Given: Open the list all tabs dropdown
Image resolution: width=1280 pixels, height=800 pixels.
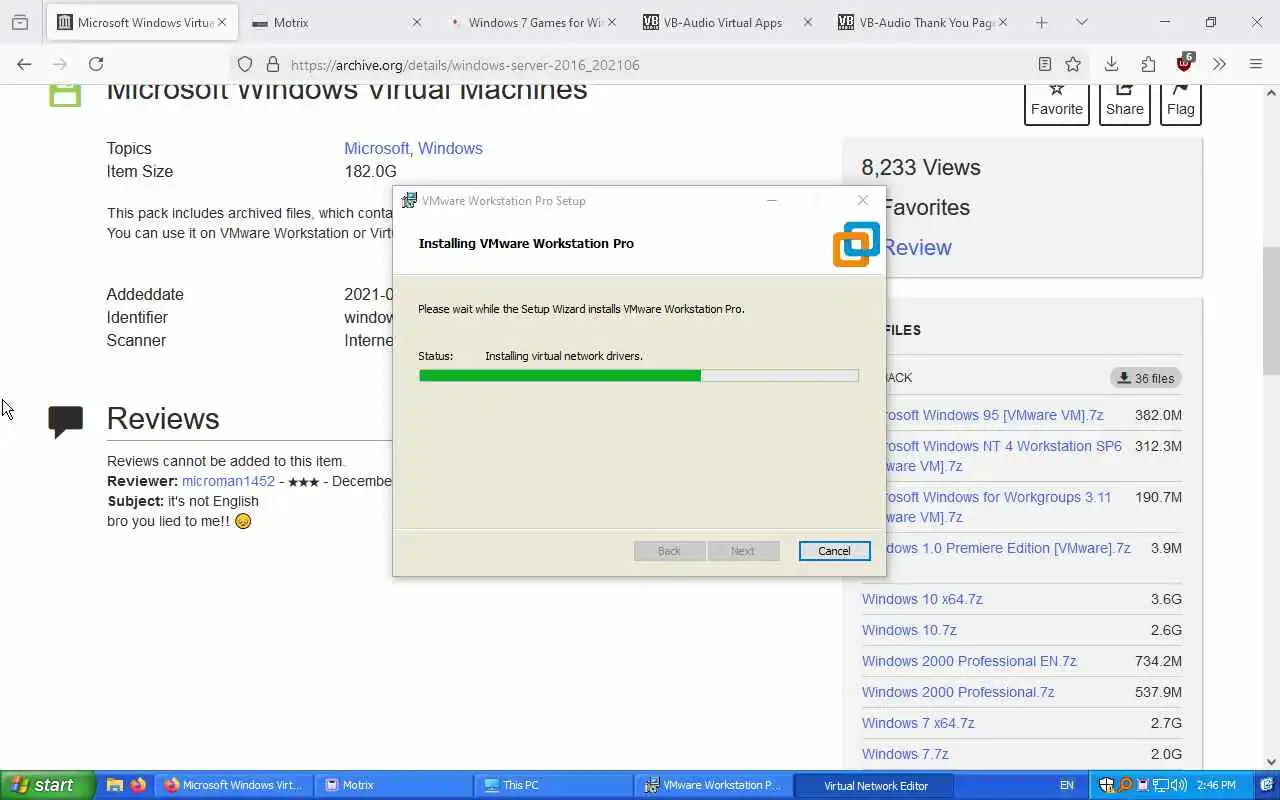Looking at the screenshot, I should pos(1081,22).
